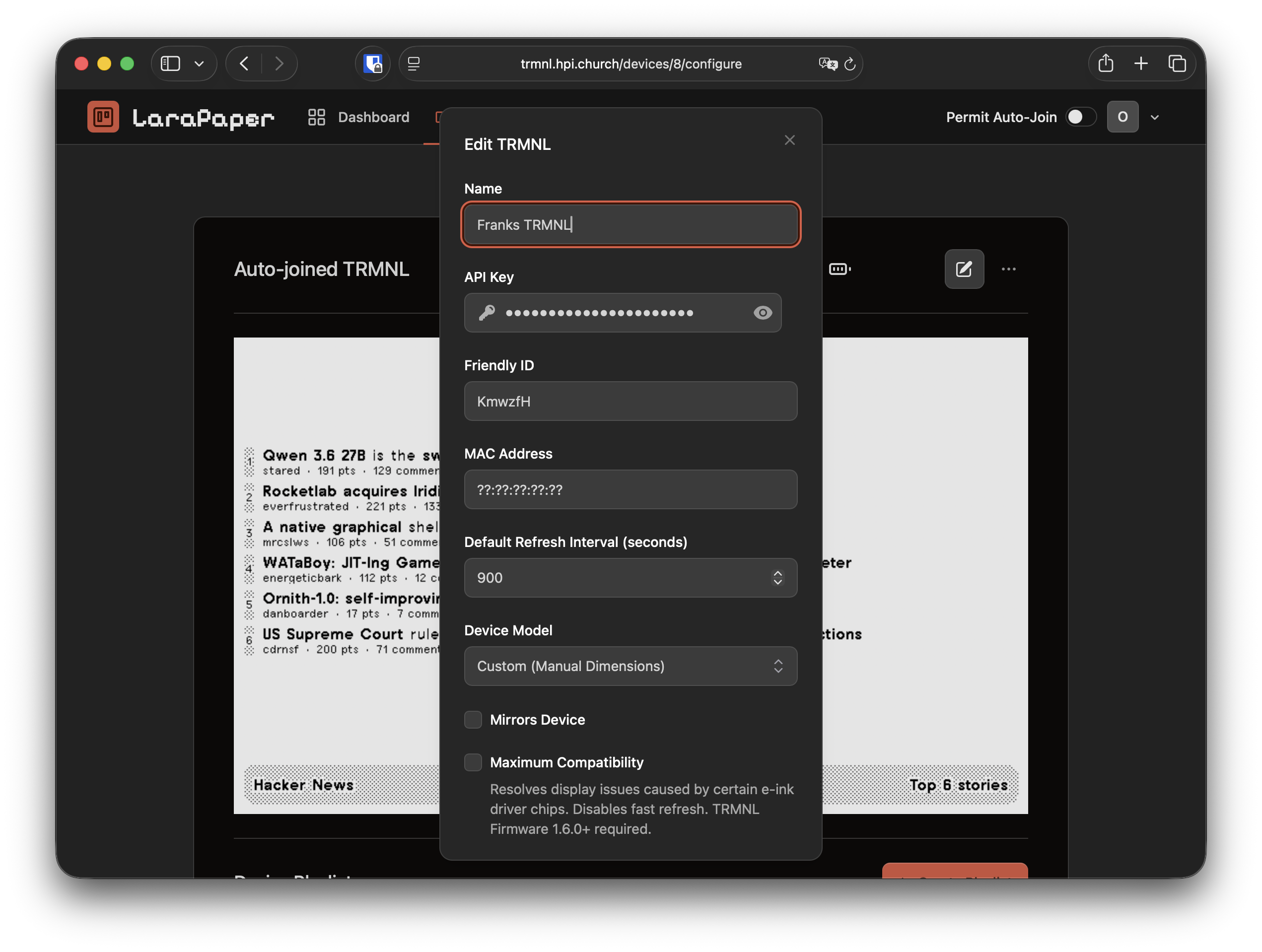
Task: Click the URL address bar
Action: tap(631, 64)
